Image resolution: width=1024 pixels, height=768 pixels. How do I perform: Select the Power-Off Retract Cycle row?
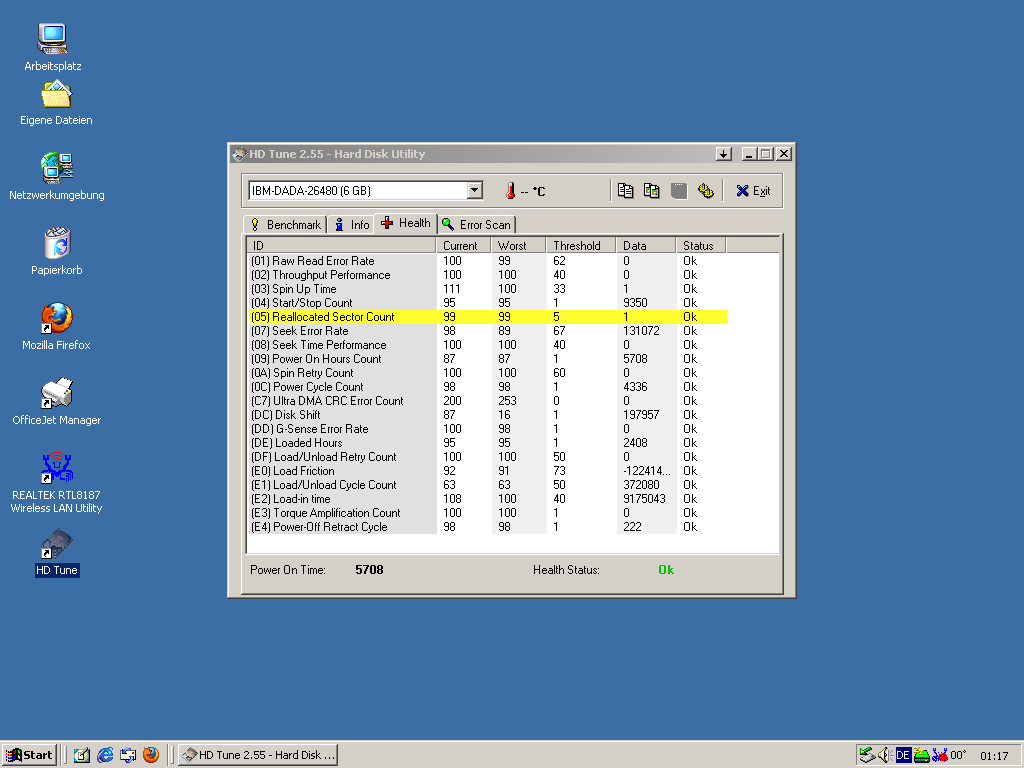tap(487, 527)
